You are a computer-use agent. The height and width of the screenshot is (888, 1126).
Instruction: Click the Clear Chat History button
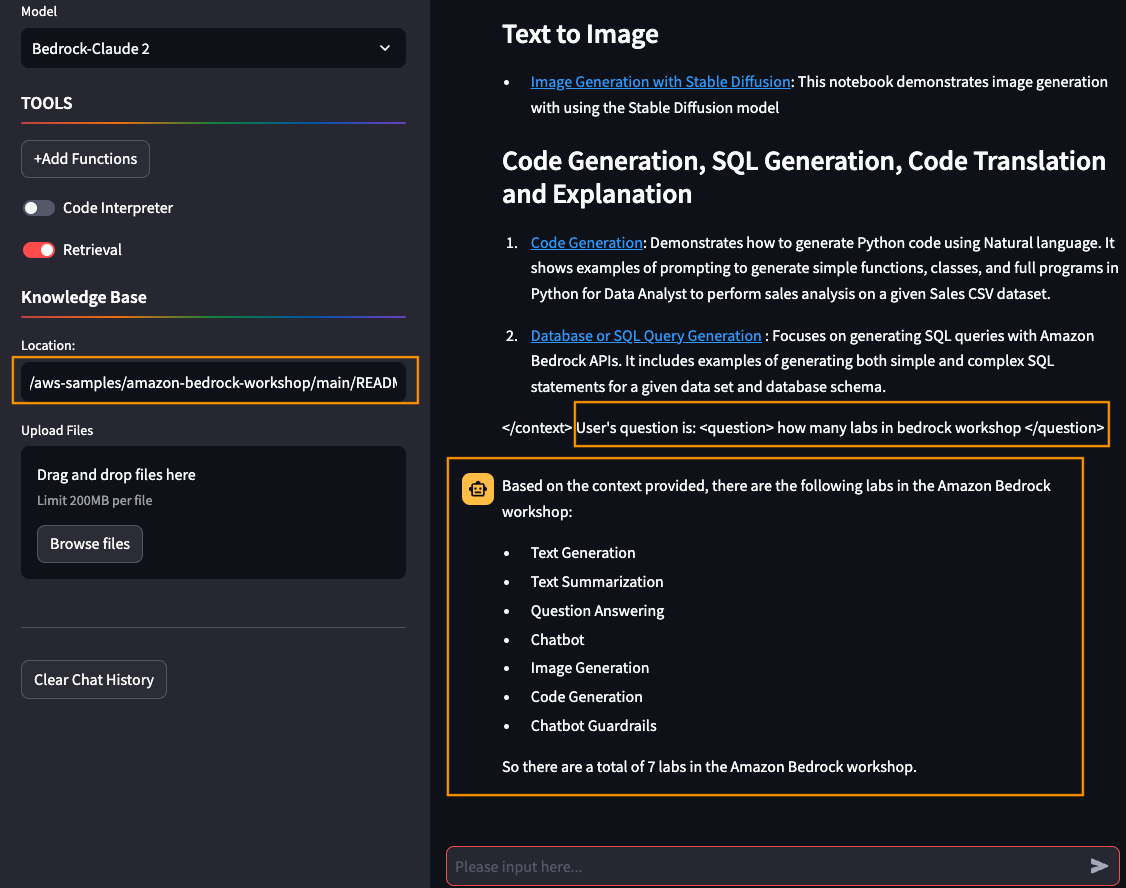click(94, 680)
